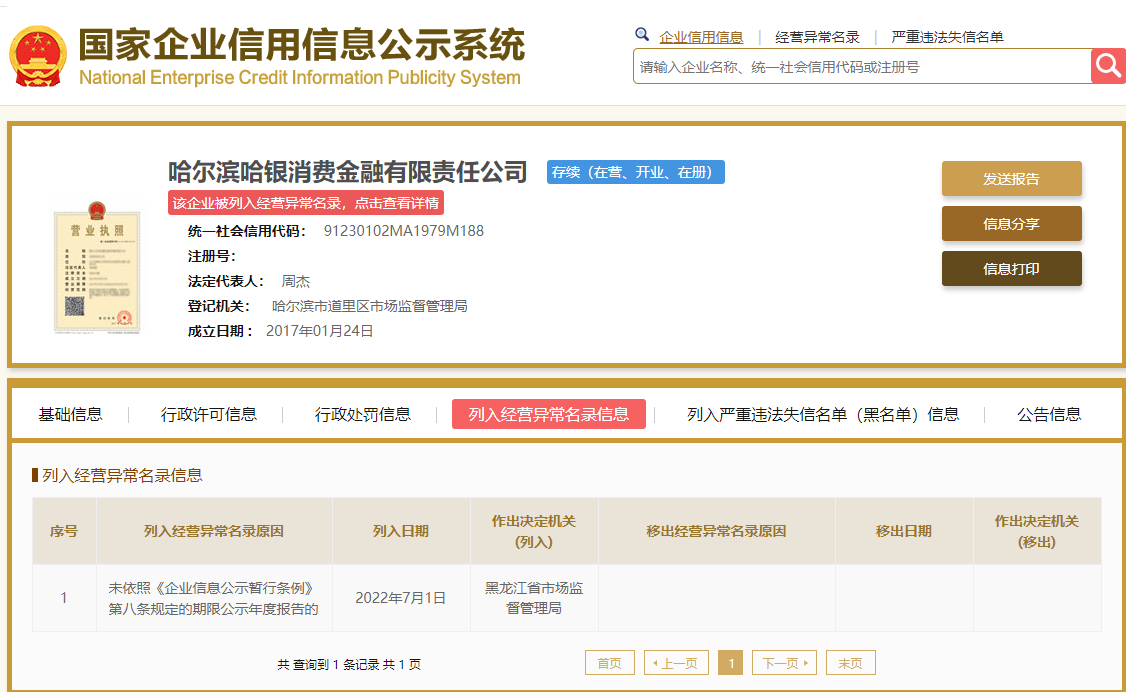Image resolution: width=1126 pixels, height=692 pixels.
Task: Click the 列入经营异常名录原因 column header
Action: coord(214,531)
